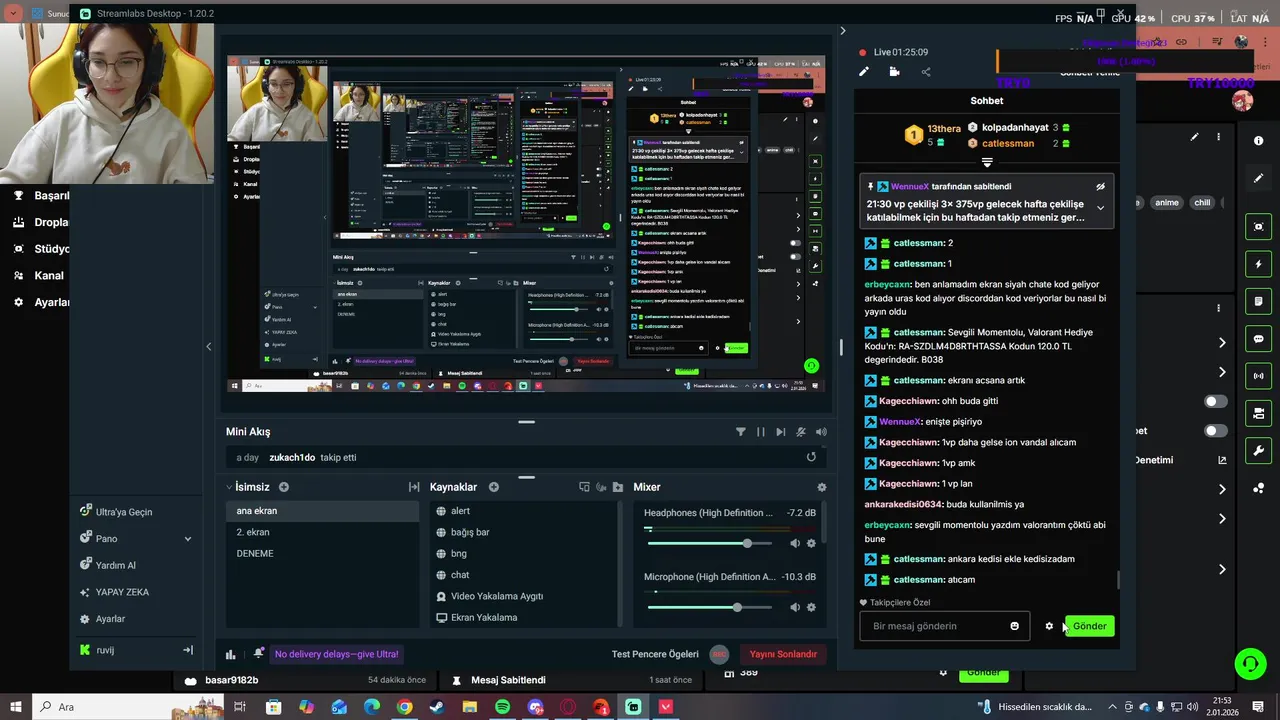
Task: Open the info icon in right sidebar
Action: 1259,141
